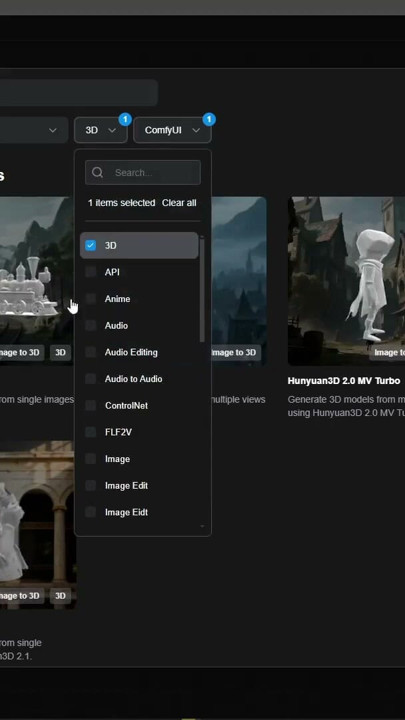Click the 3D tag on statue thumbnail

61,596
